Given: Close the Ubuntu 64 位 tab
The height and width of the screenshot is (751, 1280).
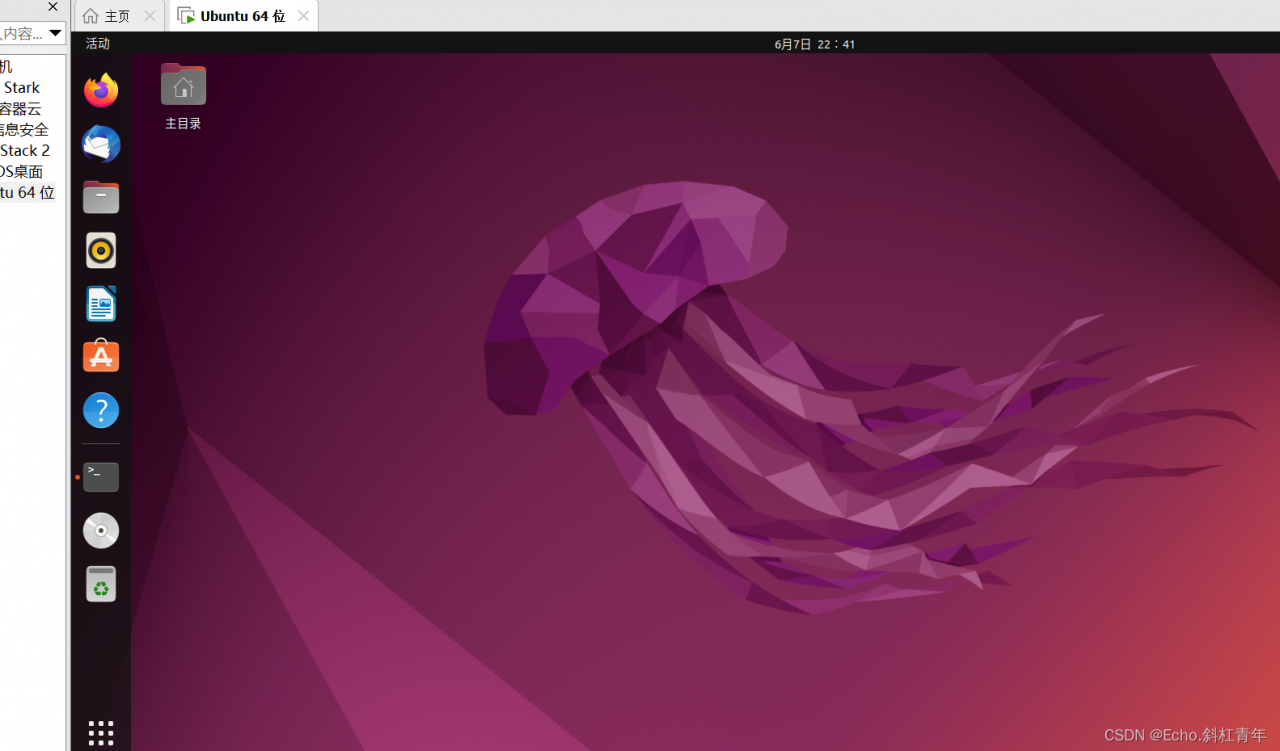Looking at the screenshot, I should [303, 16].
